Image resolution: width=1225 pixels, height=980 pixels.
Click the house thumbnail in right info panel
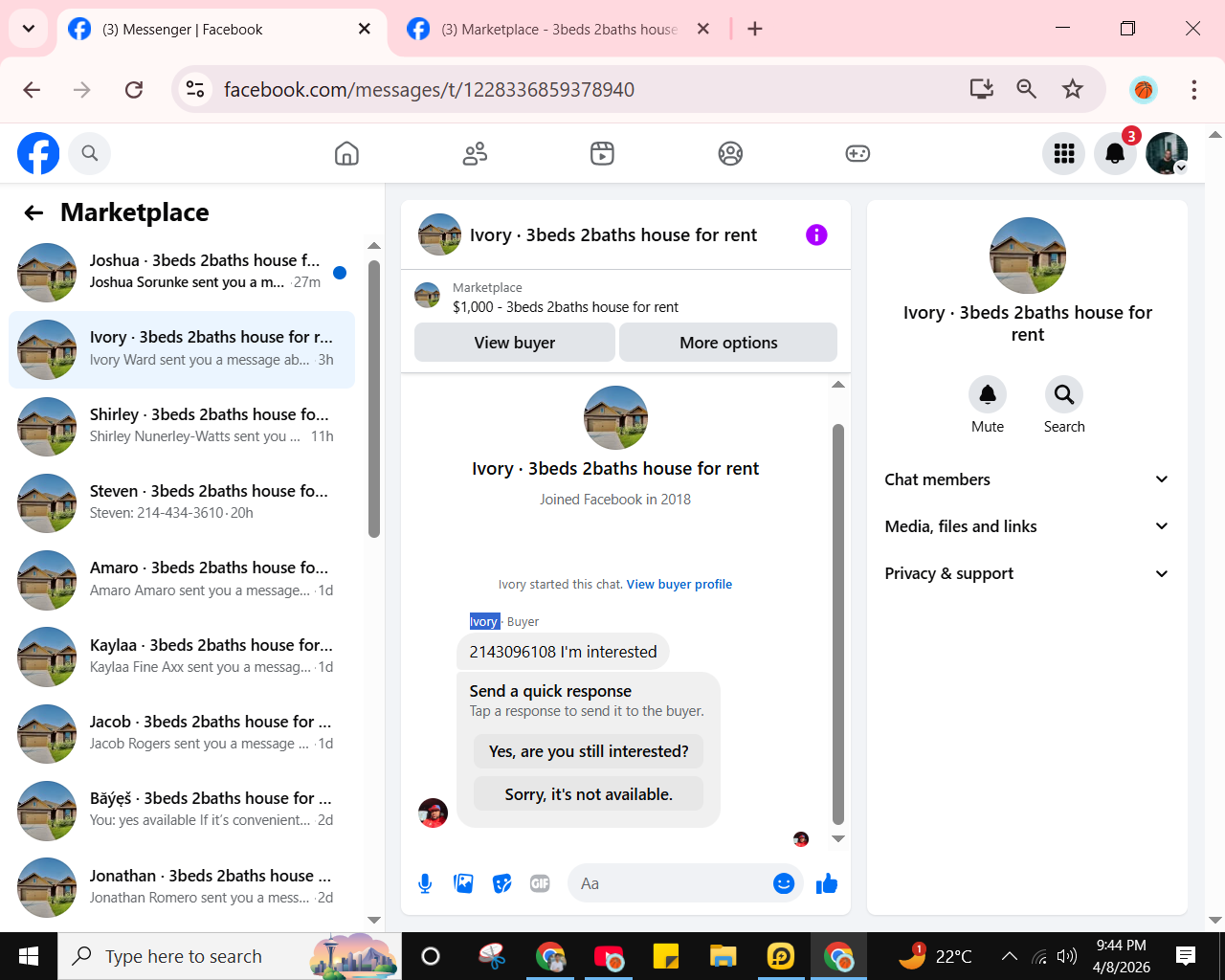pos(1027,256)
